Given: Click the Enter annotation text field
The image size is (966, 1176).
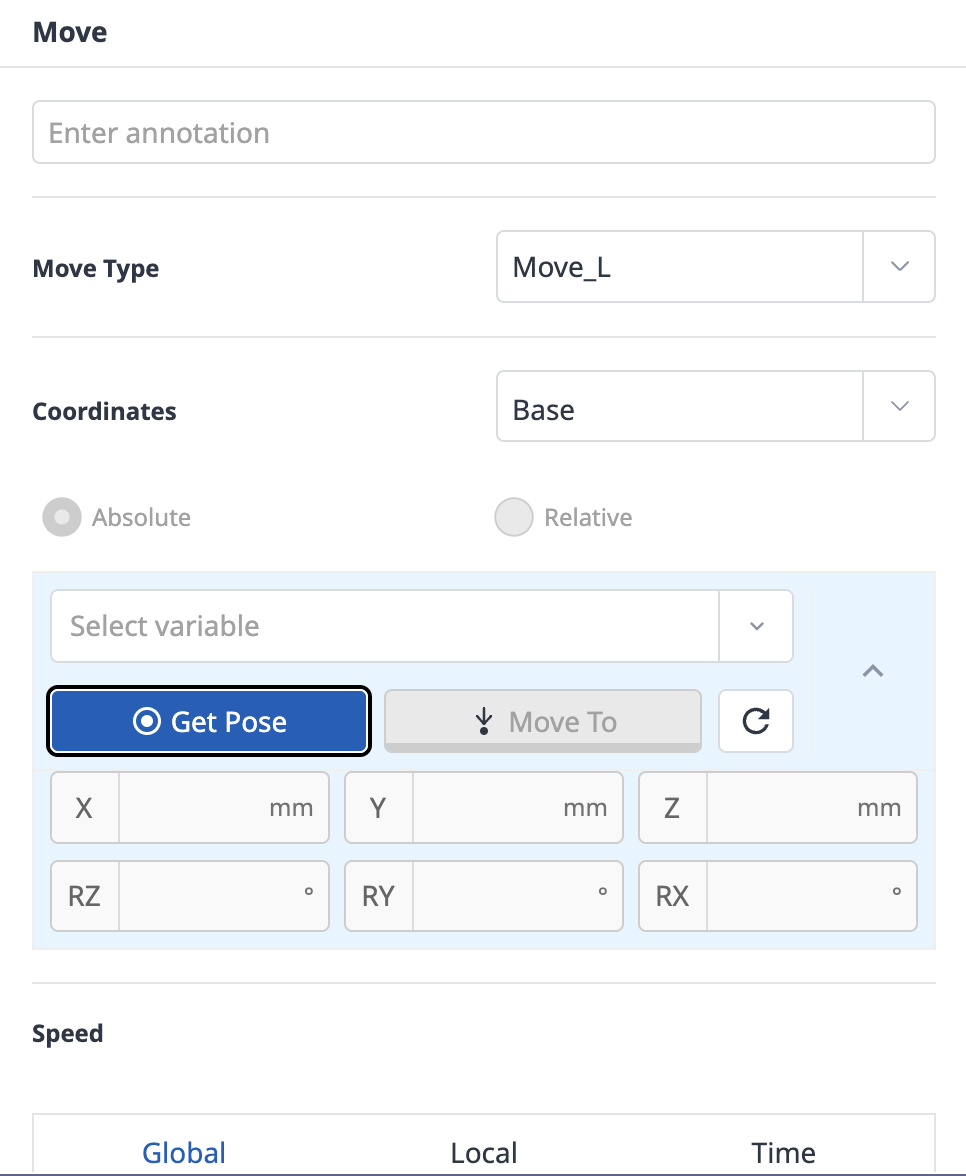Looking at the screenshot, I should (x=484, y=132).
